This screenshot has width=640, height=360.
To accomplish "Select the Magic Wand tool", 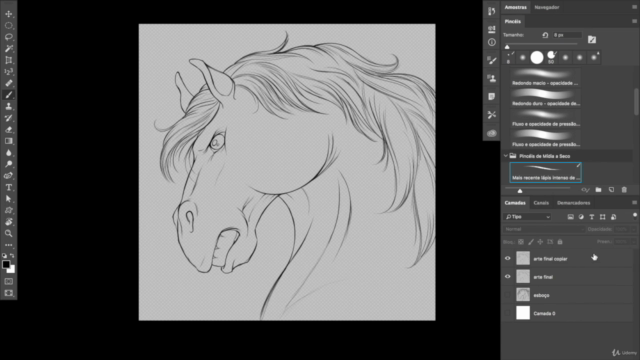I will point(9,49).
